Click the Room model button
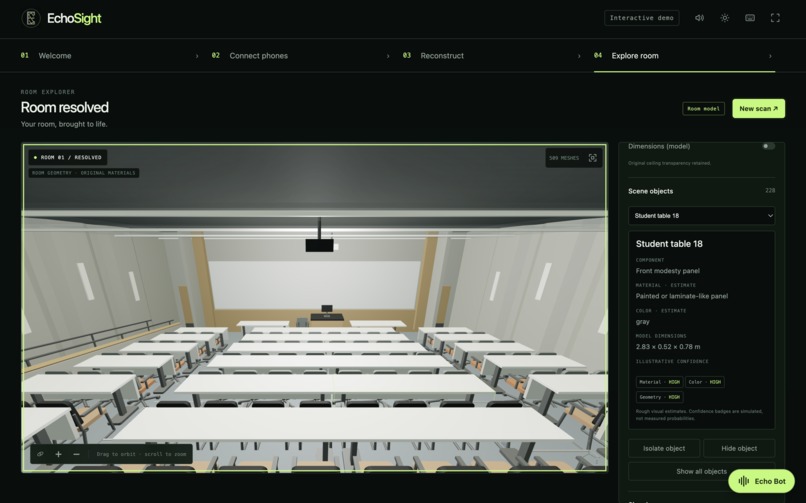This screenshot has width=806, height=503. (703, 109)
